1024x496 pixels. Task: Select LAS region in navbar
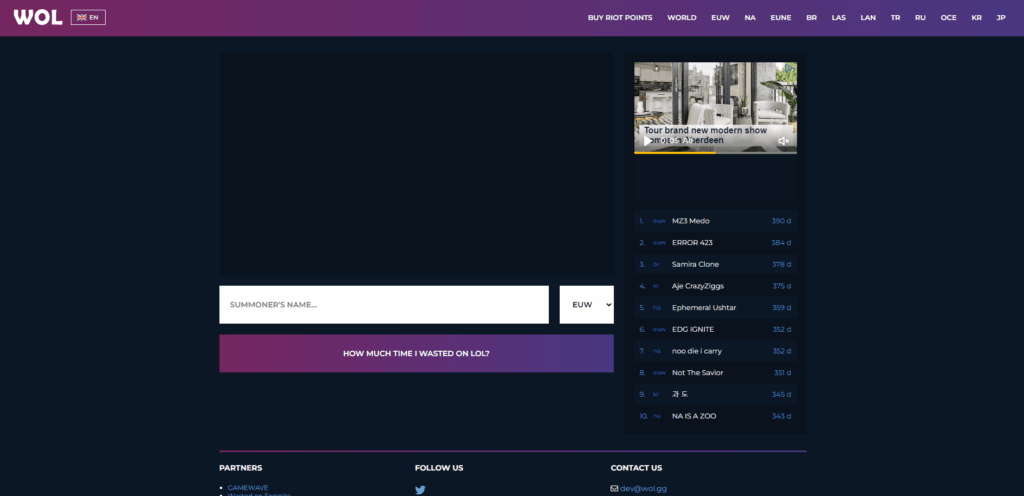coord(839,18)
